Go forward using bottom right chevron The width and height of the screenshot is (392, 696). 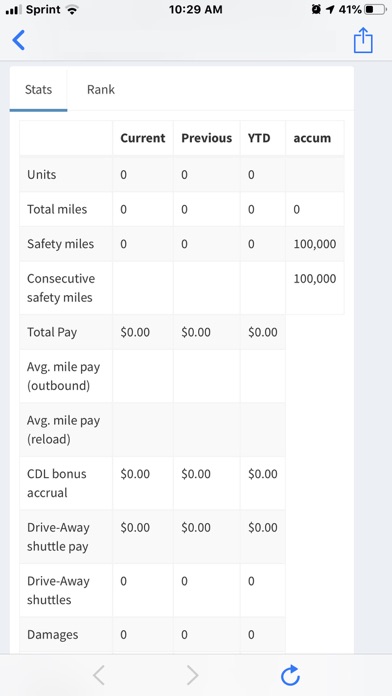(x=193, y=675)
